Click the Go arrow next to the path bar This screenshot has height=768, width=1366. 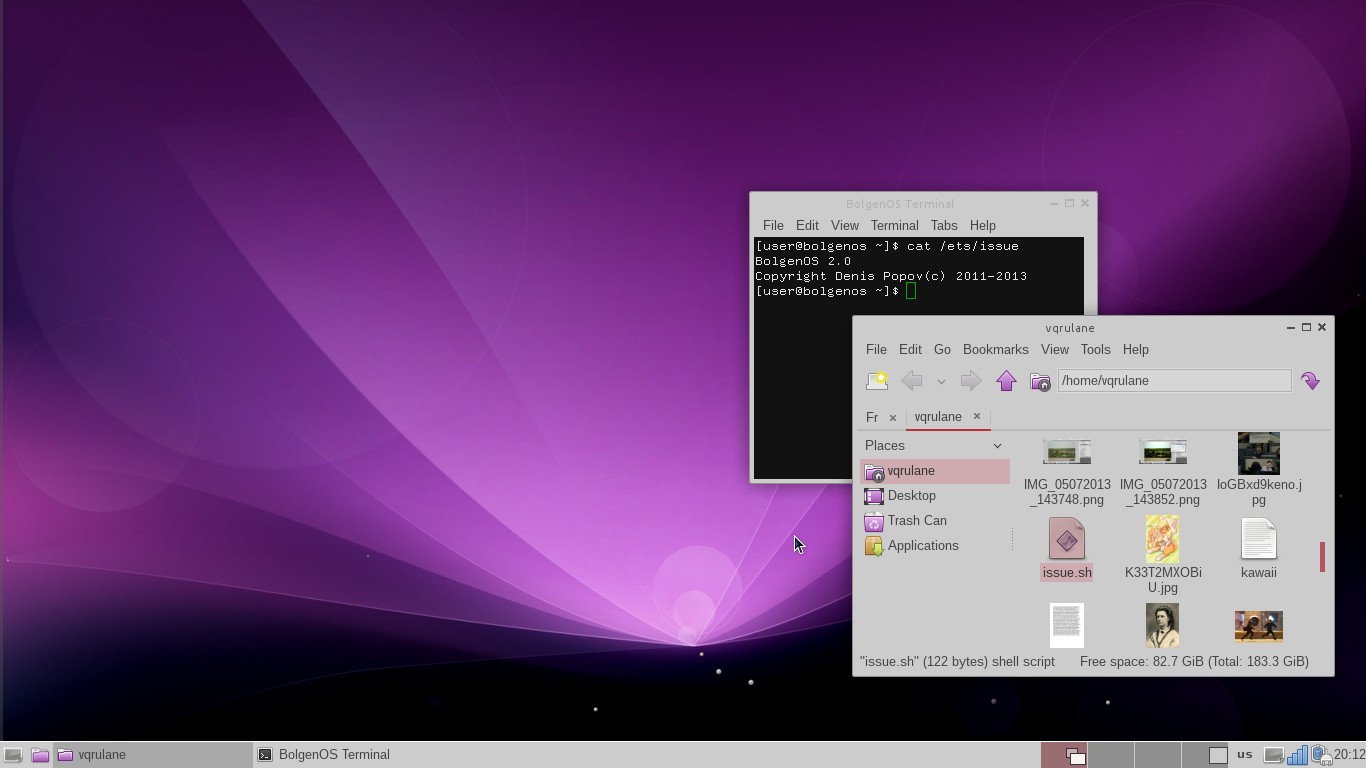(1310, 381)
